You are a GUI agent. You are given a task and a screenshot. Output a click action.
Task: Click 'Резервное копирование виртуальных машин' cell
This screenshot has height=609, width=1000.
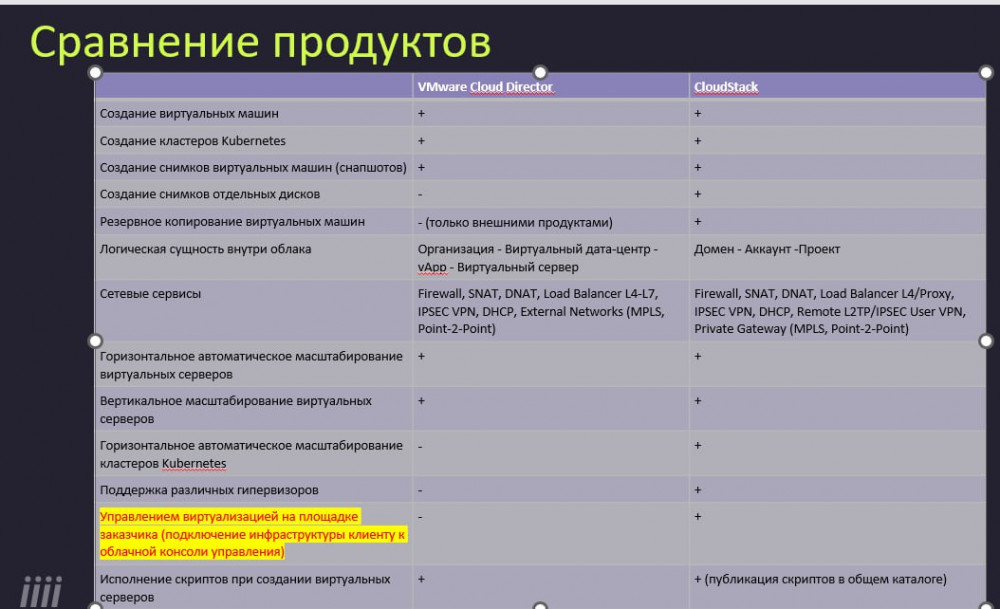pyautogui.click(x=253, y=222)
